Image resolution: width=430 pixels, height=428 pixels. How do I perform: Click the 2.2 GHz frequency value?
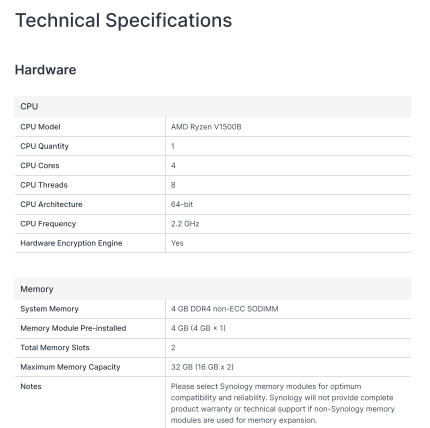point(185,224)
